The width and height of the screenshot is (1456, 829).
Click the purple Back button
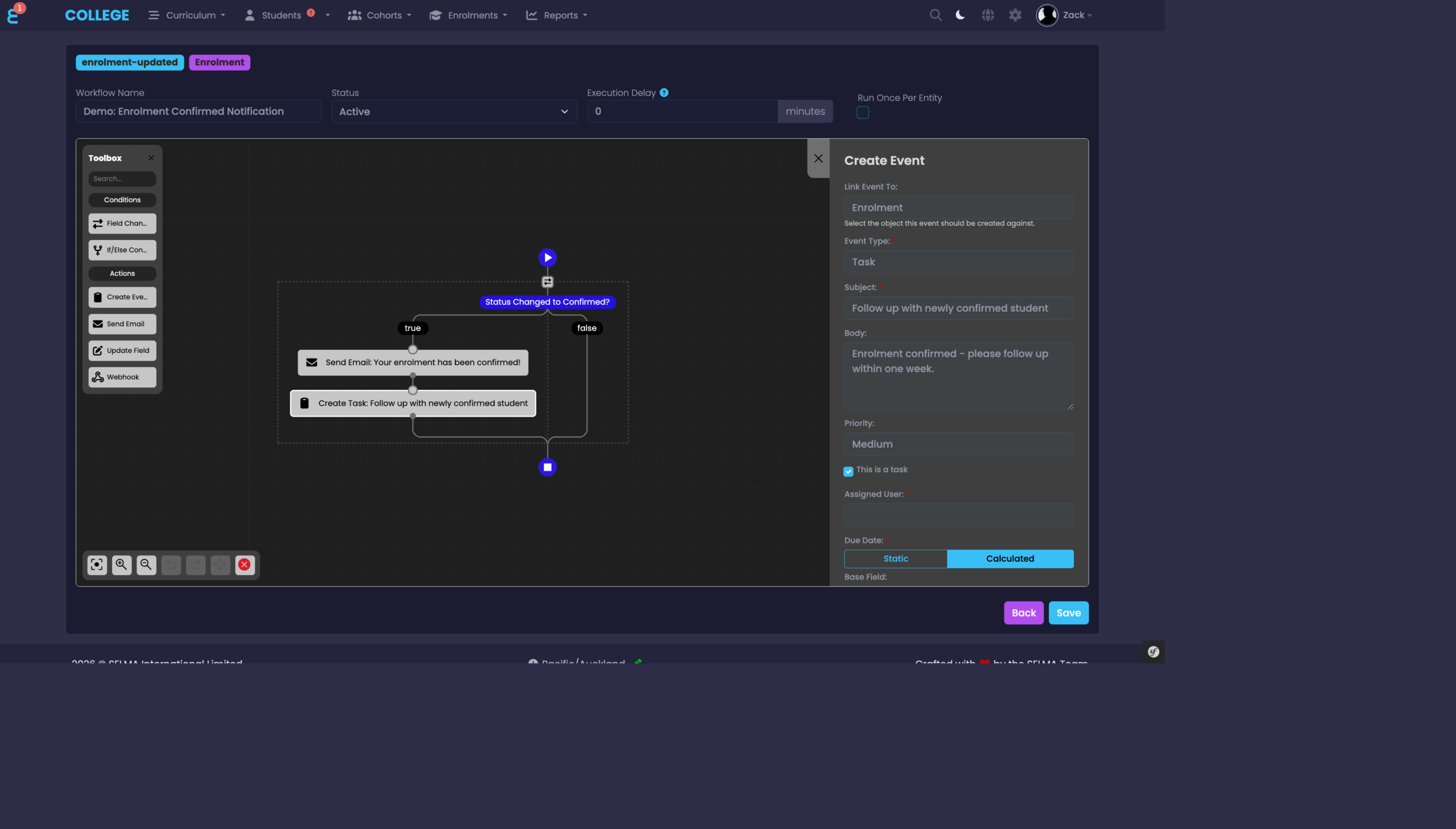[1023, 613]
